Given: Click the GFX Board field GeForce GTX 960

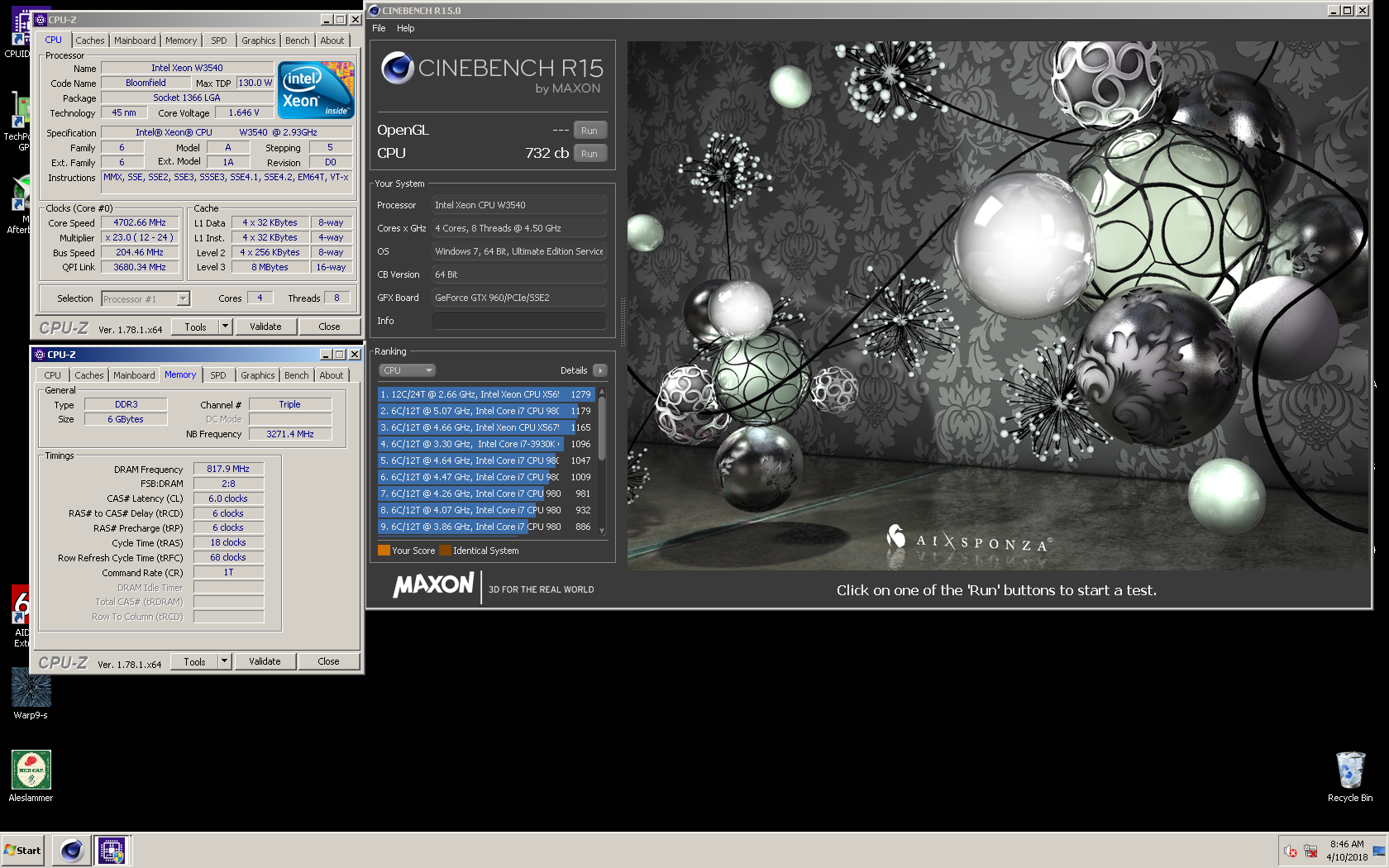Looking at the screenshot, I should 519,298.
